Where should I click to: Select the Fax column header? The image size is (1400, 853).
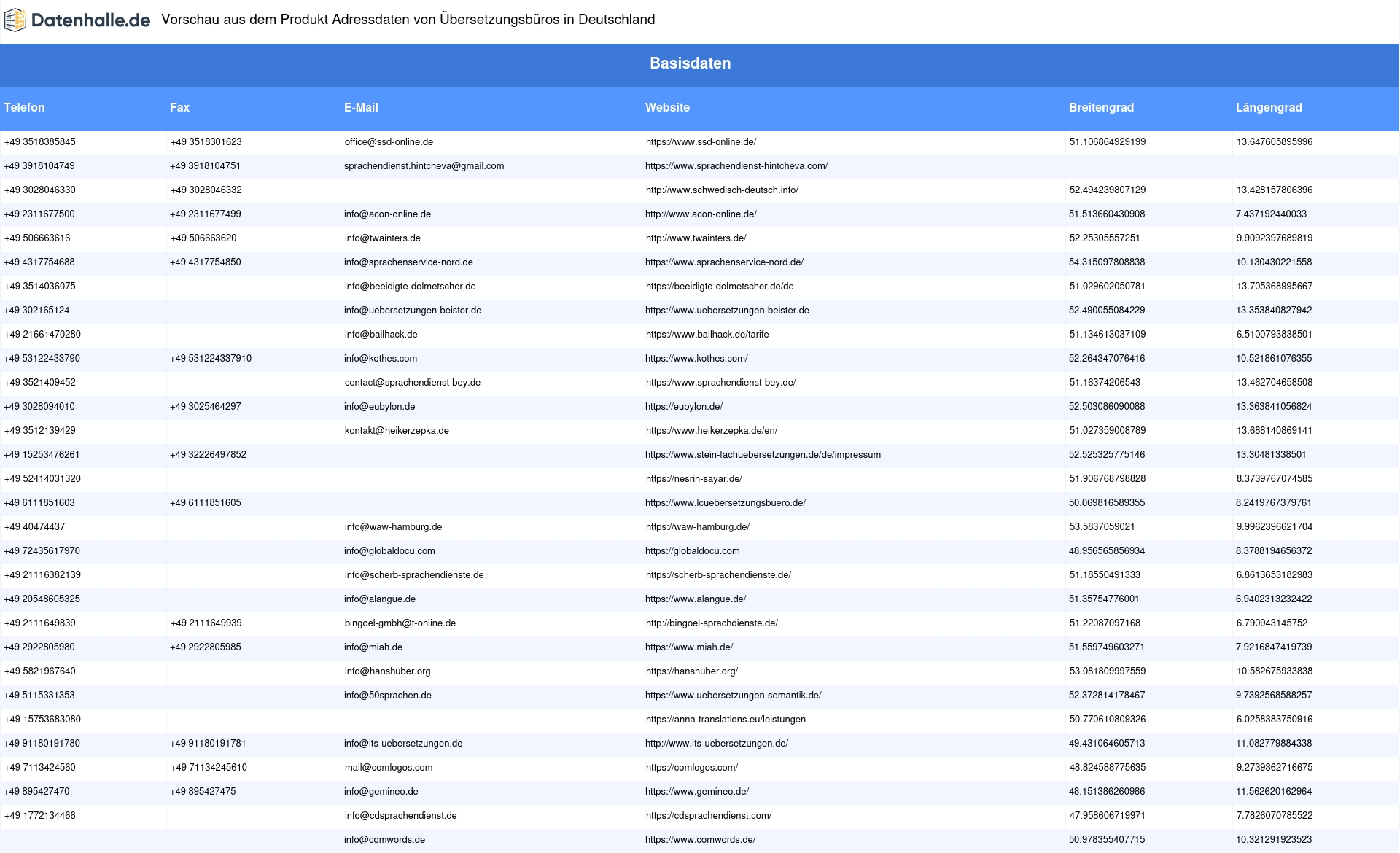click(x=179, y=107)
